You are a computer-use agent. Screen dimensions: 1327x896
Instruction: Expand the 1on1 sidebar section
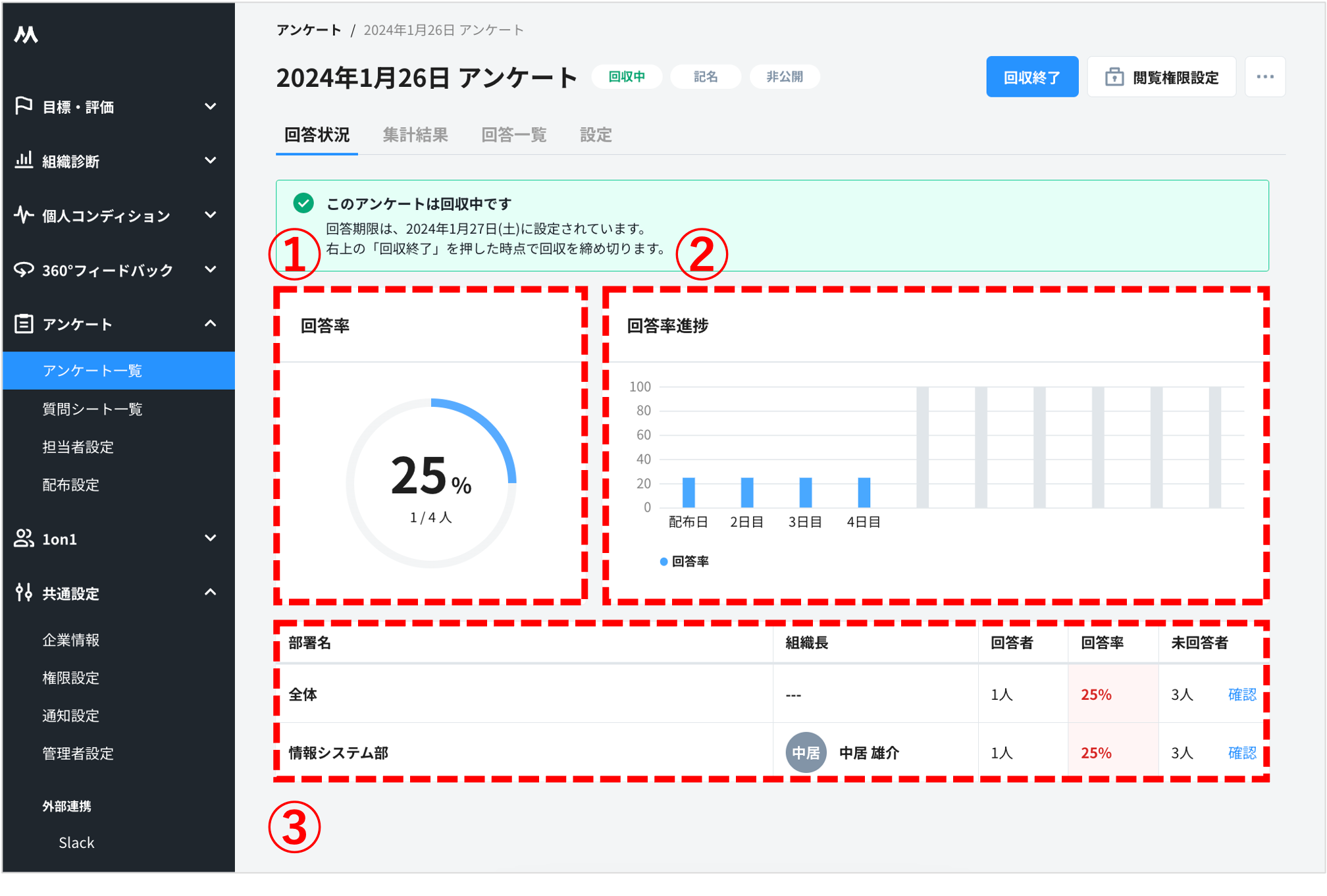(211, 539)
